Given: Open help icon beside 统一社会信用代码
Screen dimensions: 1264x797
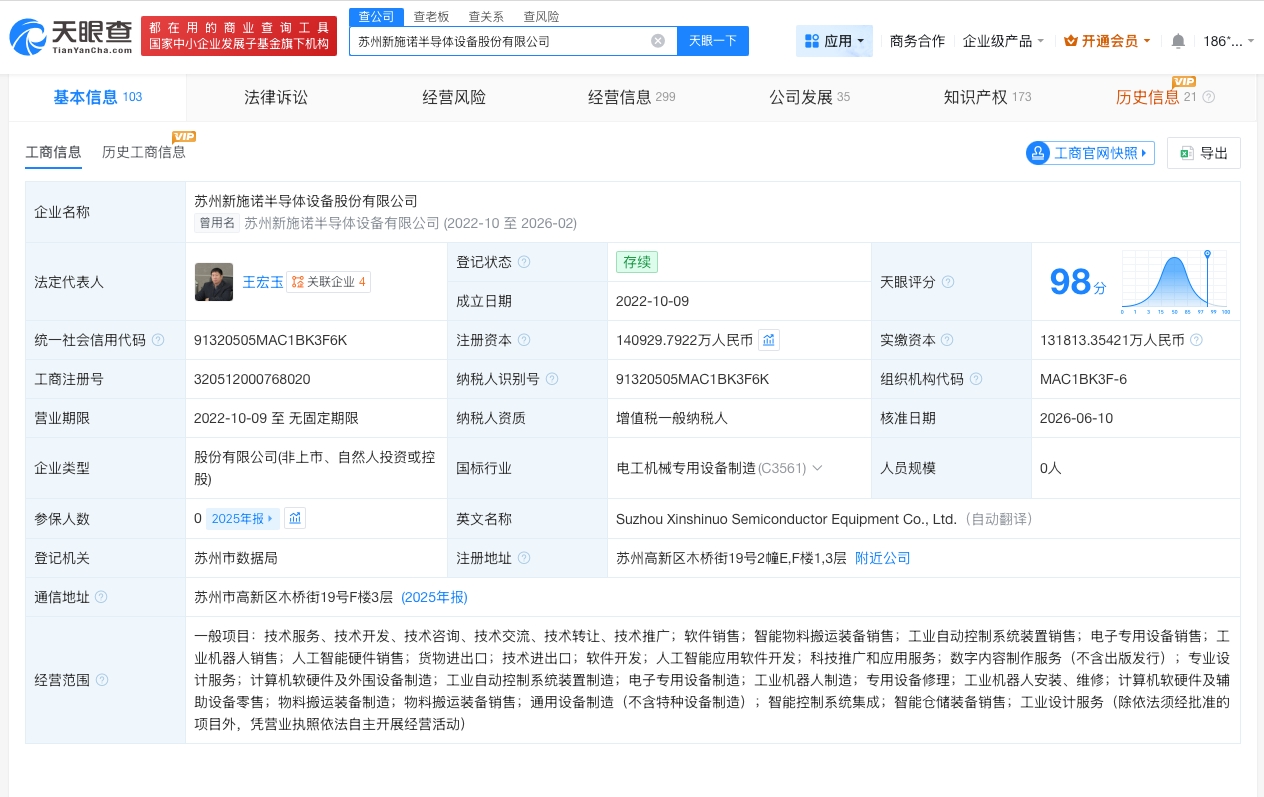Looking at the screenshot, I should click(158, 340).
